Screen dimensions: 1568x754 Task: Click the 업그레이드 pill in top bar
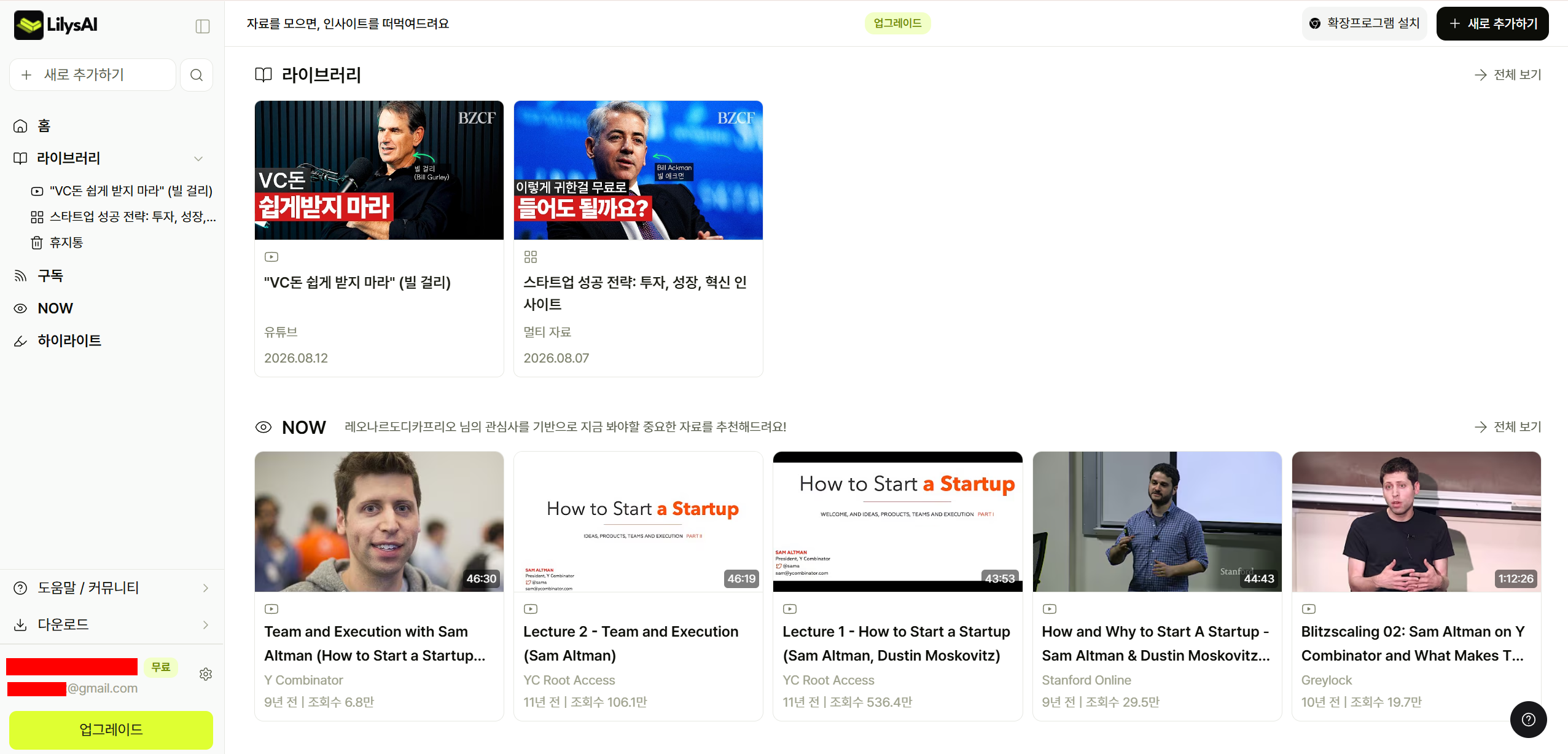(x=897, y=23)
